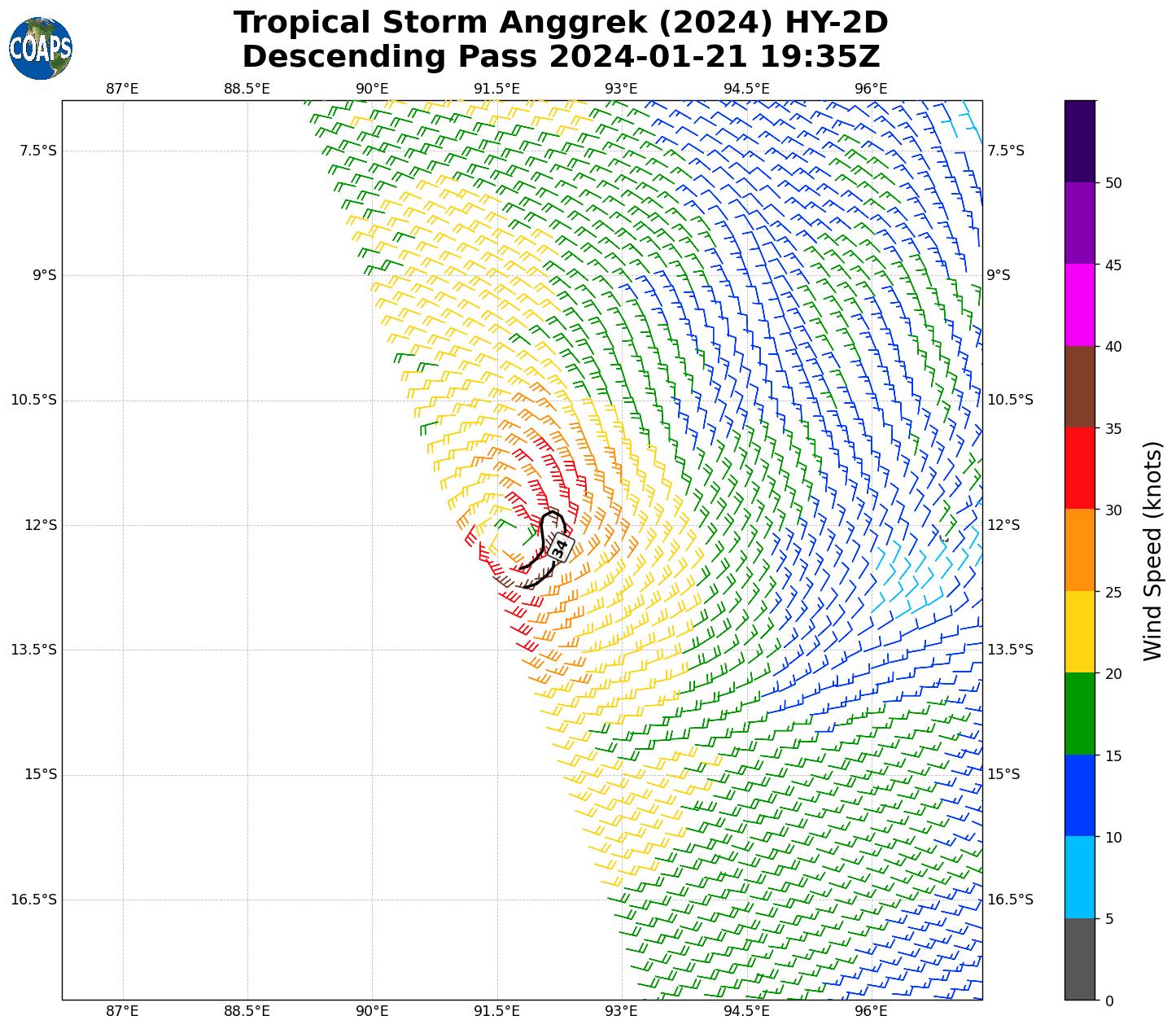Click the COAPS globe logo
Screen dimensions: 1176x1029
(41, 49)
